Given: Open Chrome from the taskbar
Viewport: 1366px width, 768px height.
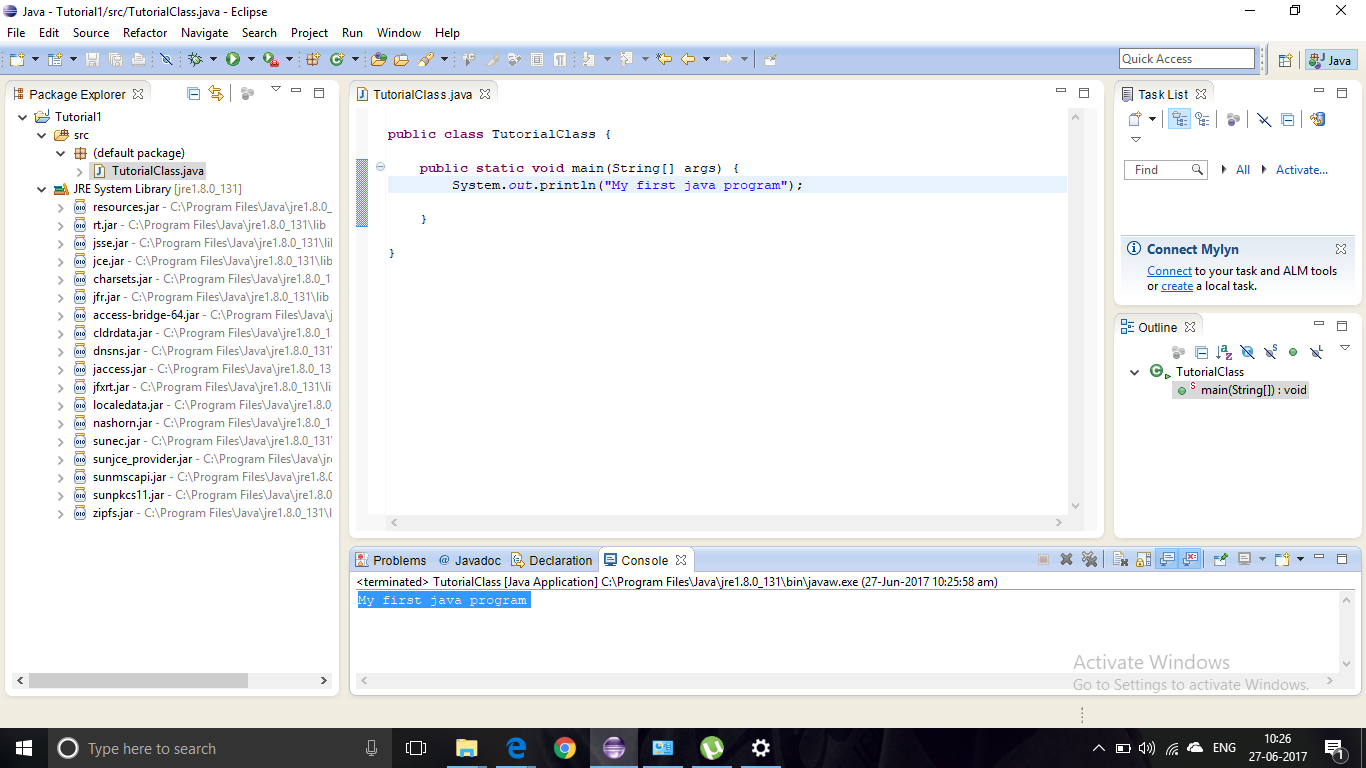Looking at the screenshot, I should [x=565, y=748].
